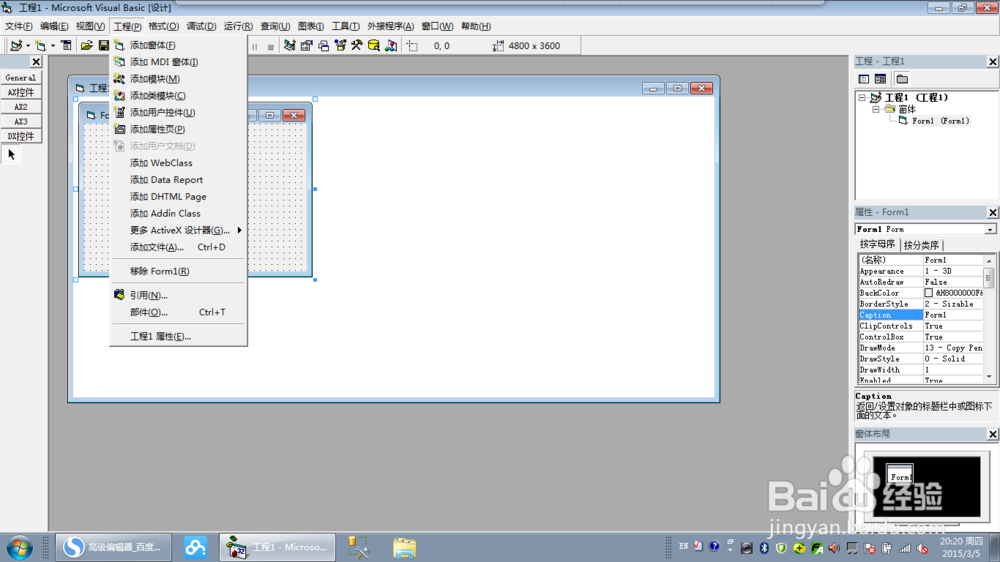Choose 添加用户控件(U) from the menu

(x=179, y=112)
